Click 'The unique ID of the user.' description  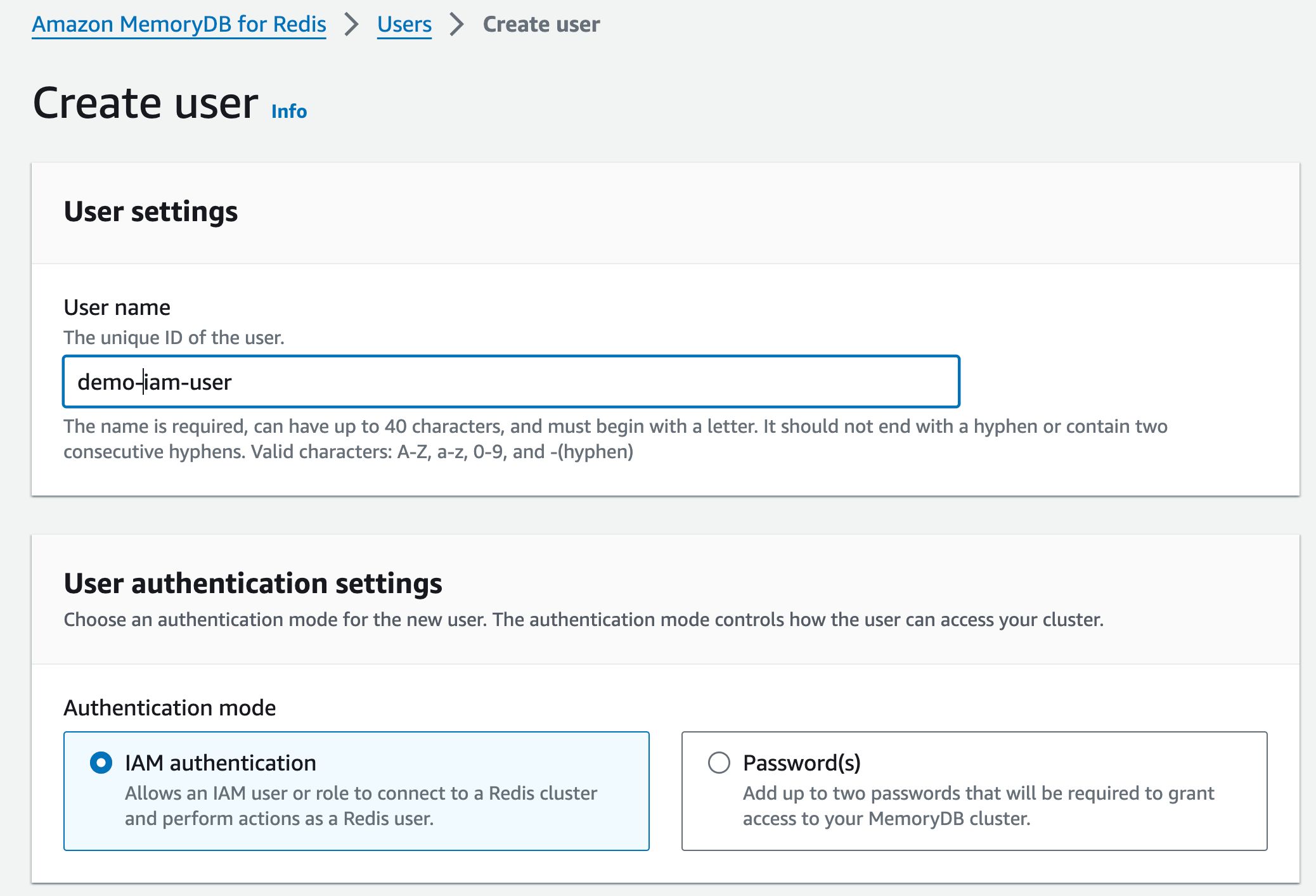point(174,337)
